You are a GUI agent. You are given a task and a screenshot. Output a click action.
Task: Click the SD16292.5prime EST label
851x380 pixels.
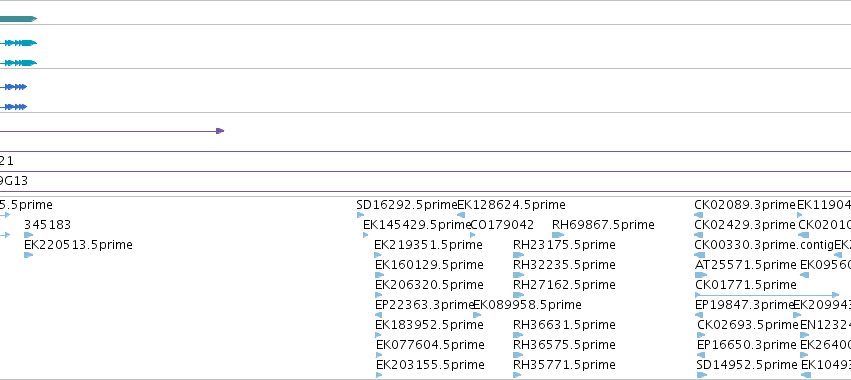407,205
